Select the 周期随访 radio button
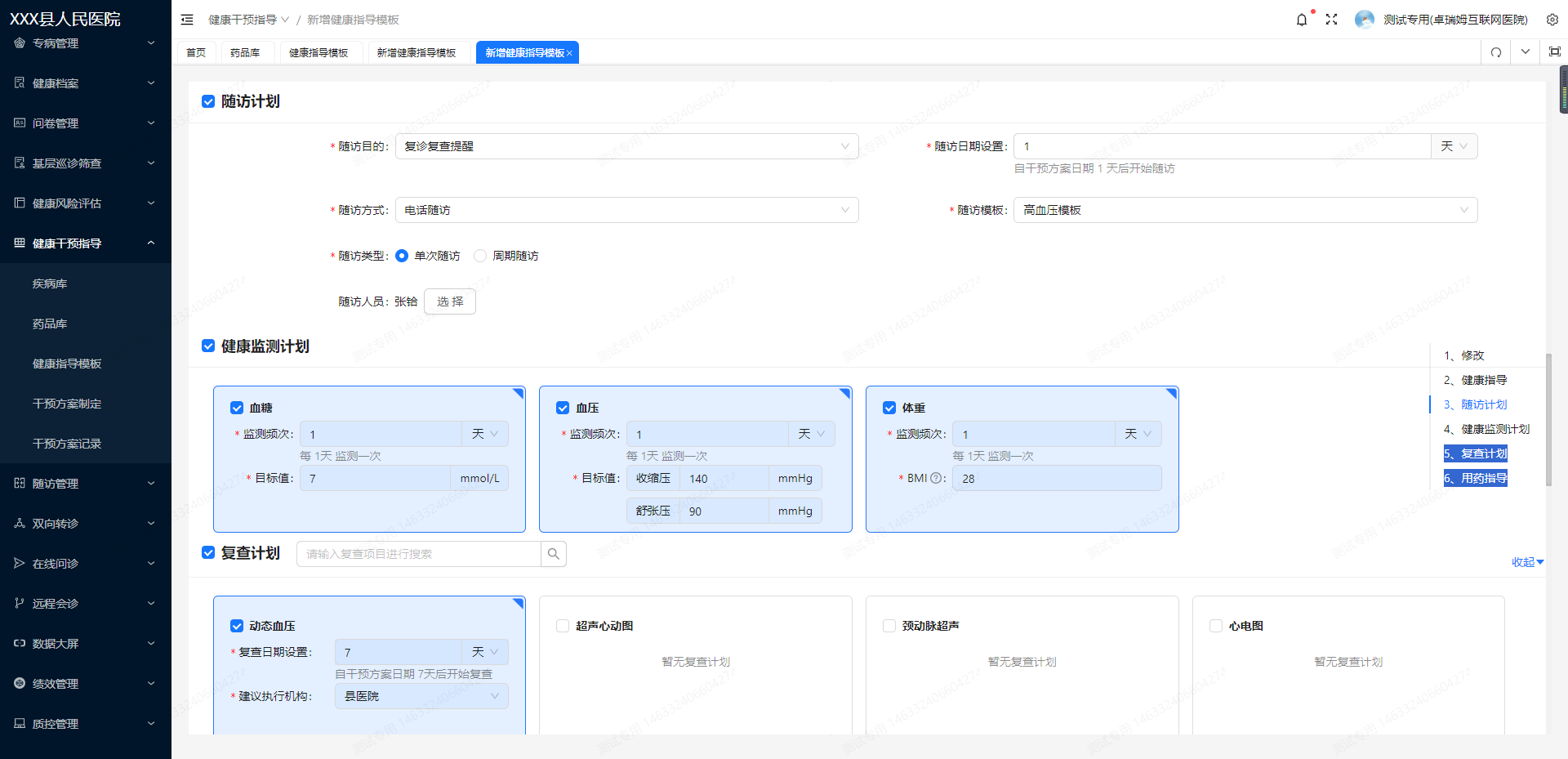 480,256
